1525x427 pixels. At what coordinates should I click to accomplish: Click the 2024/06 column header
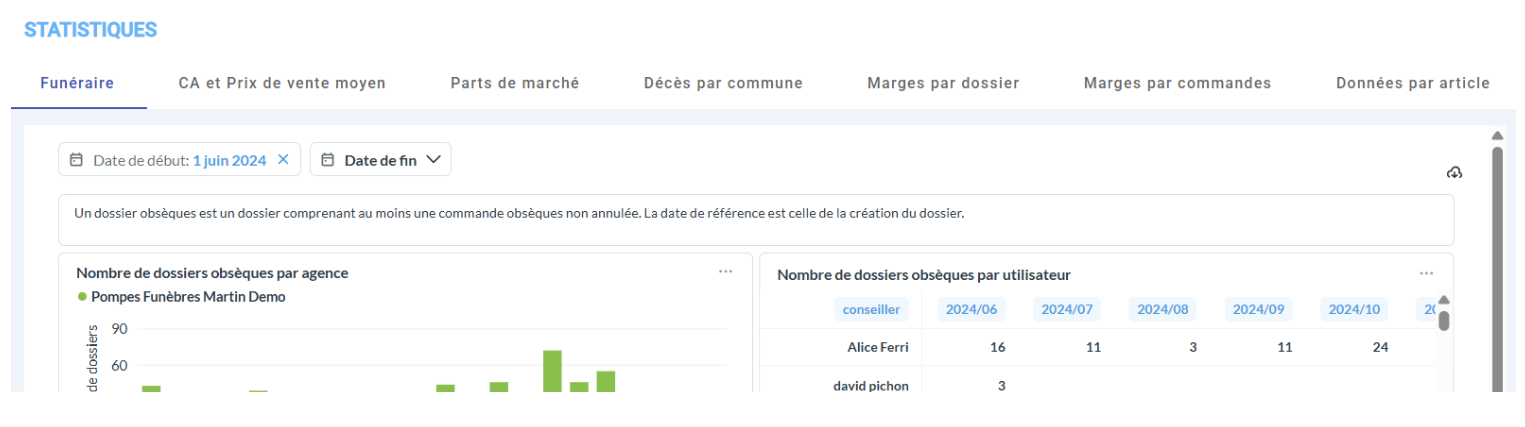click(x=971, y=310)
